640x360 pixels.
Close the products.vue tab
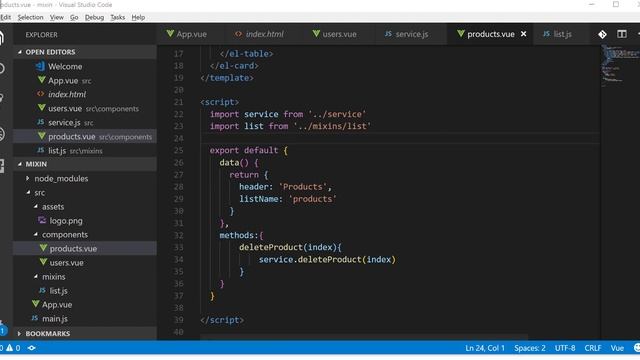523,34
